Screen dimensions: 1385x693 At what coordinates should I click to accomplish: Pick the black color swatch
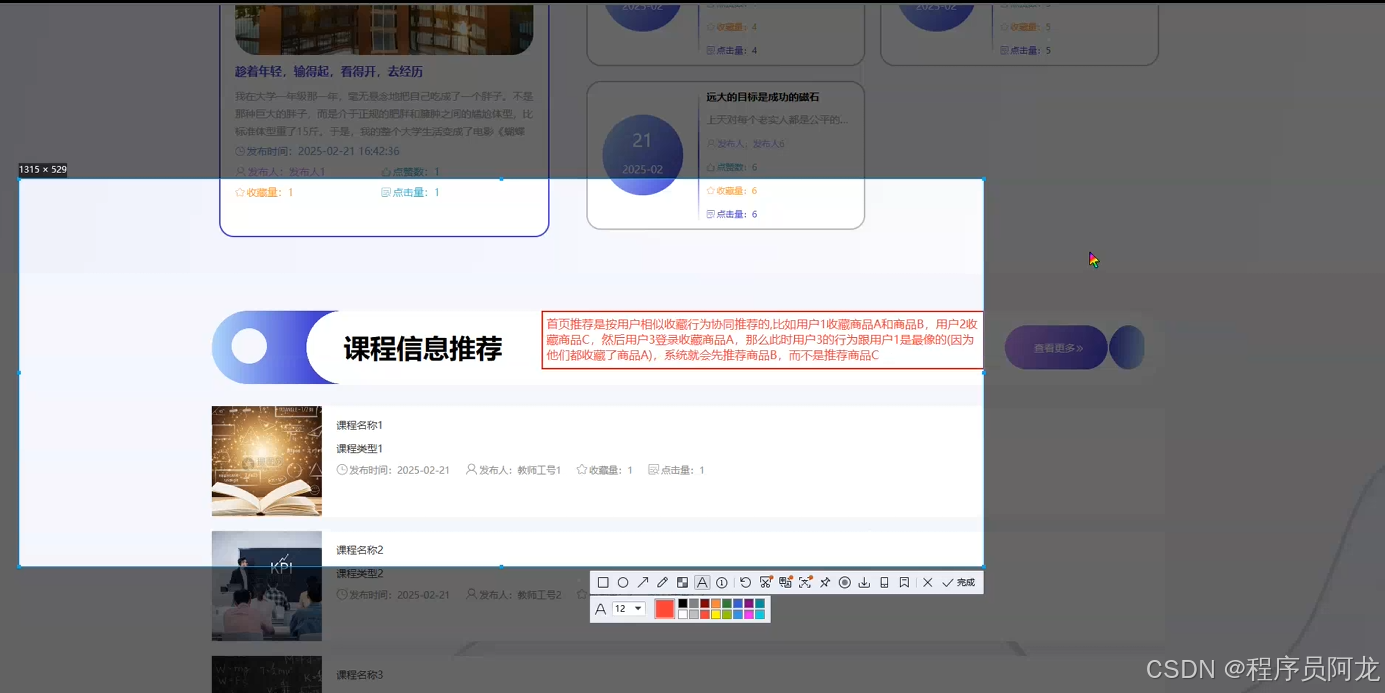click(x=683, y=603)
